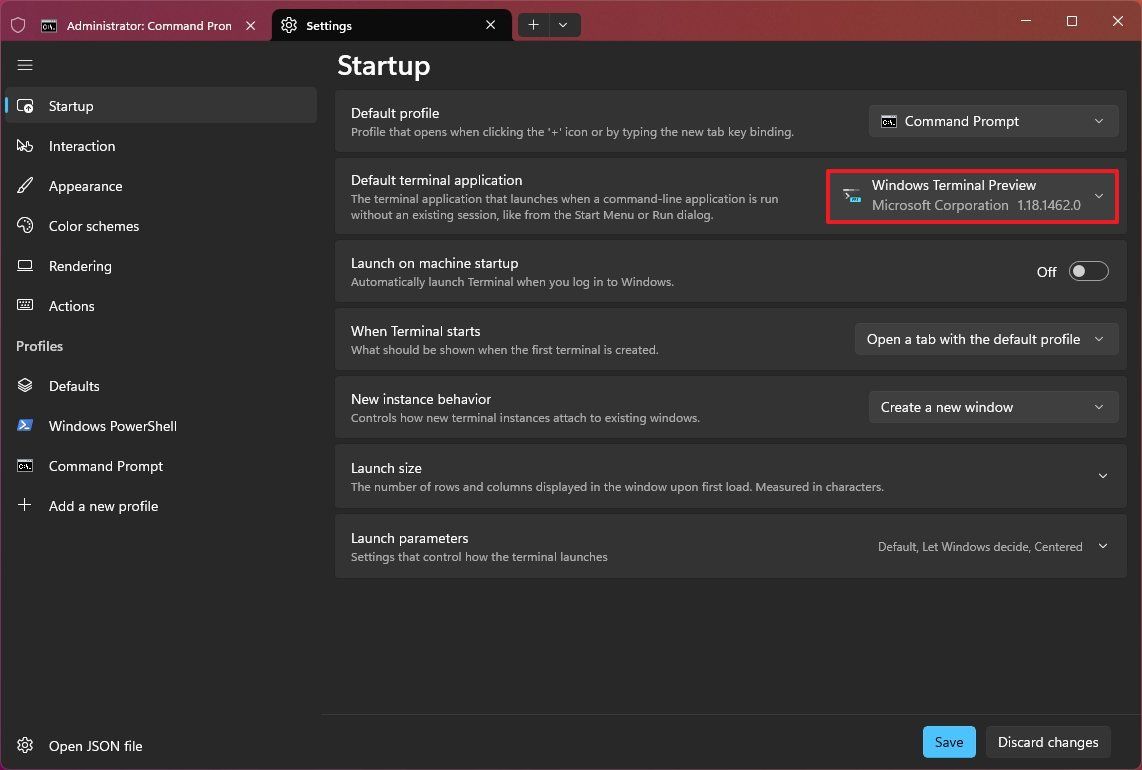Open the Default profile dropdown
The width and height of the screenshot is (1142, 770).
993,121
